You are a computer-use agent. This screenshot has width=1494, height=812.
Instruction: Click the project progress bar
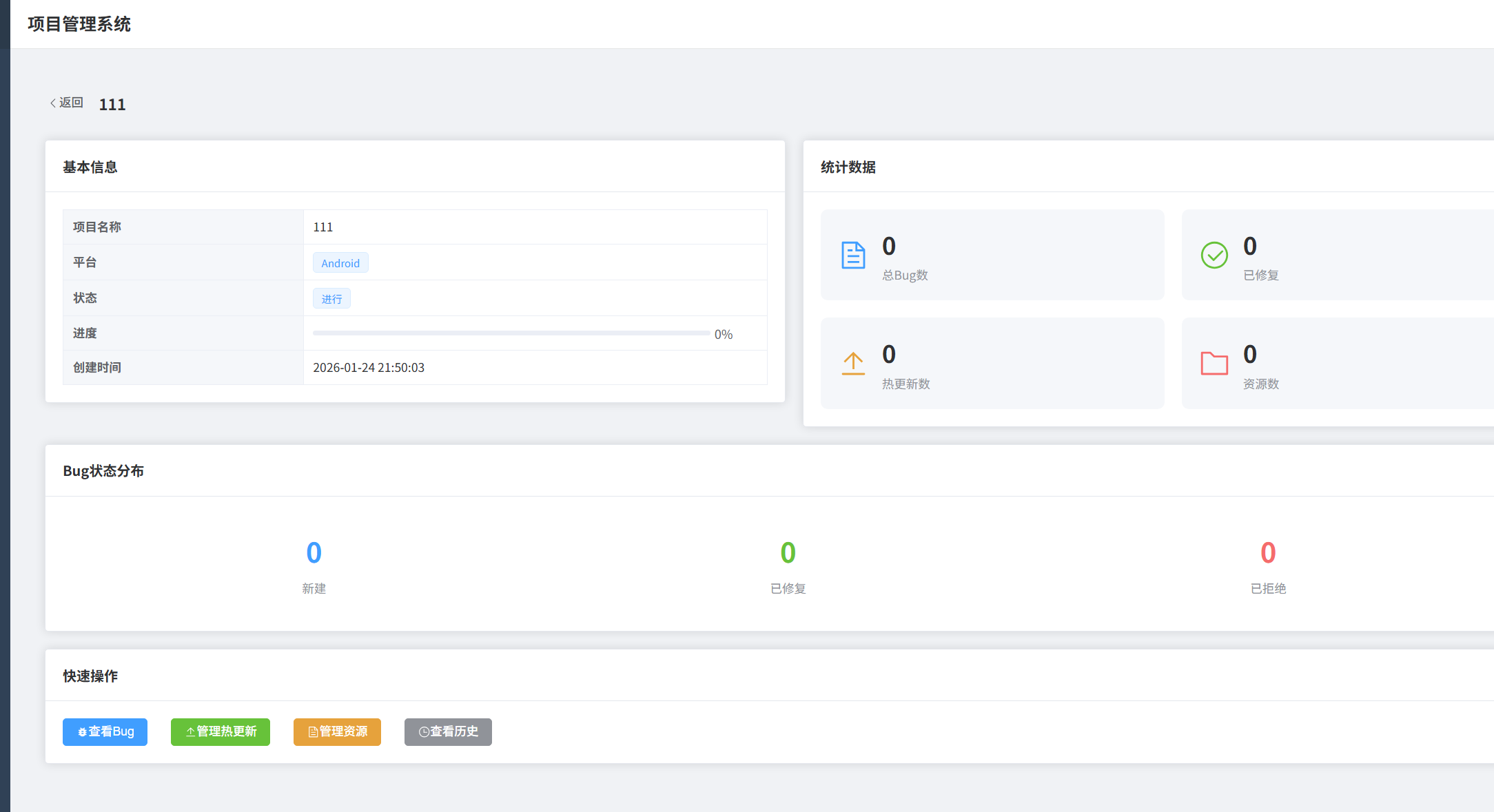point(511,333)
